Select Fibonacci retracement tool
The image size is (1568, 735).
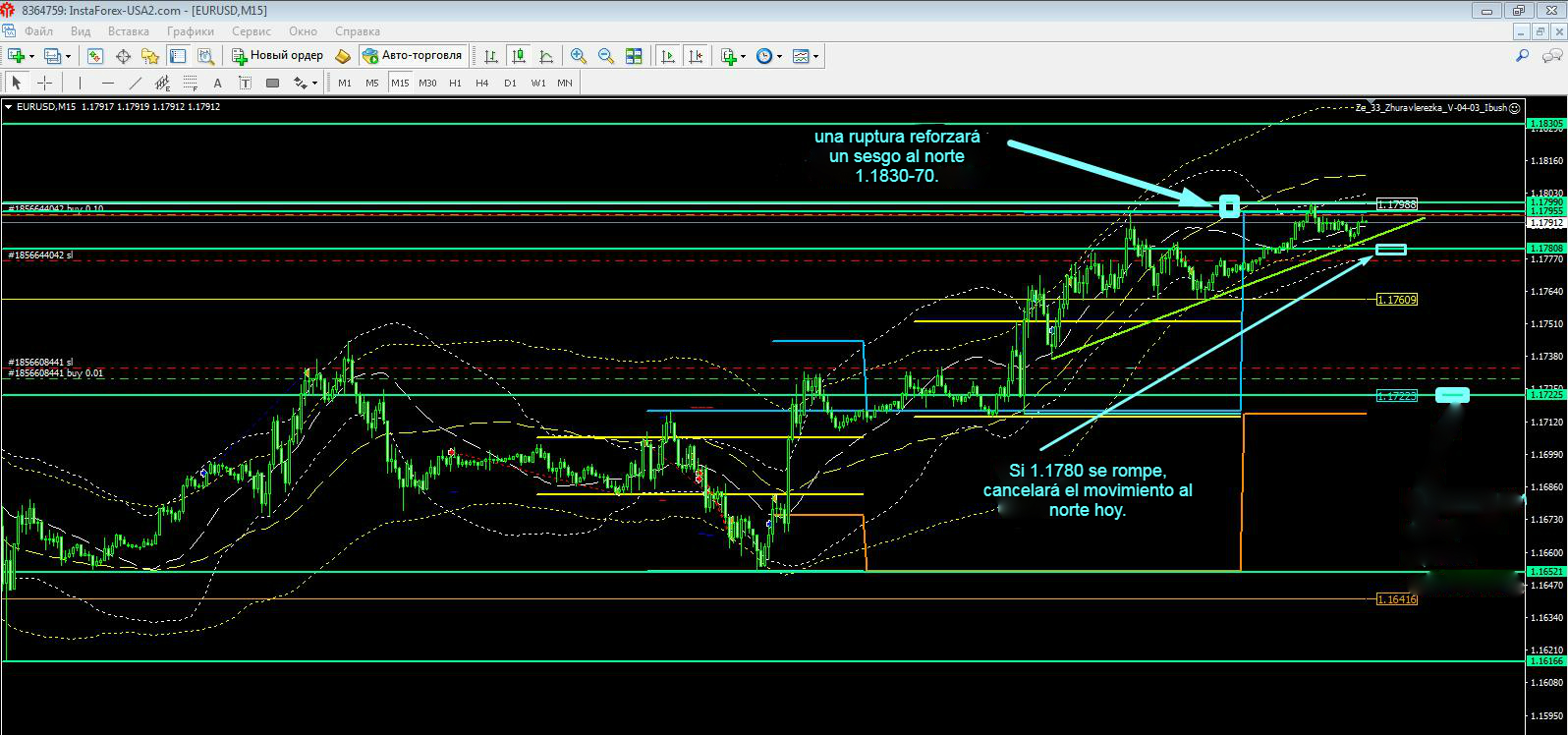[191, 83]
